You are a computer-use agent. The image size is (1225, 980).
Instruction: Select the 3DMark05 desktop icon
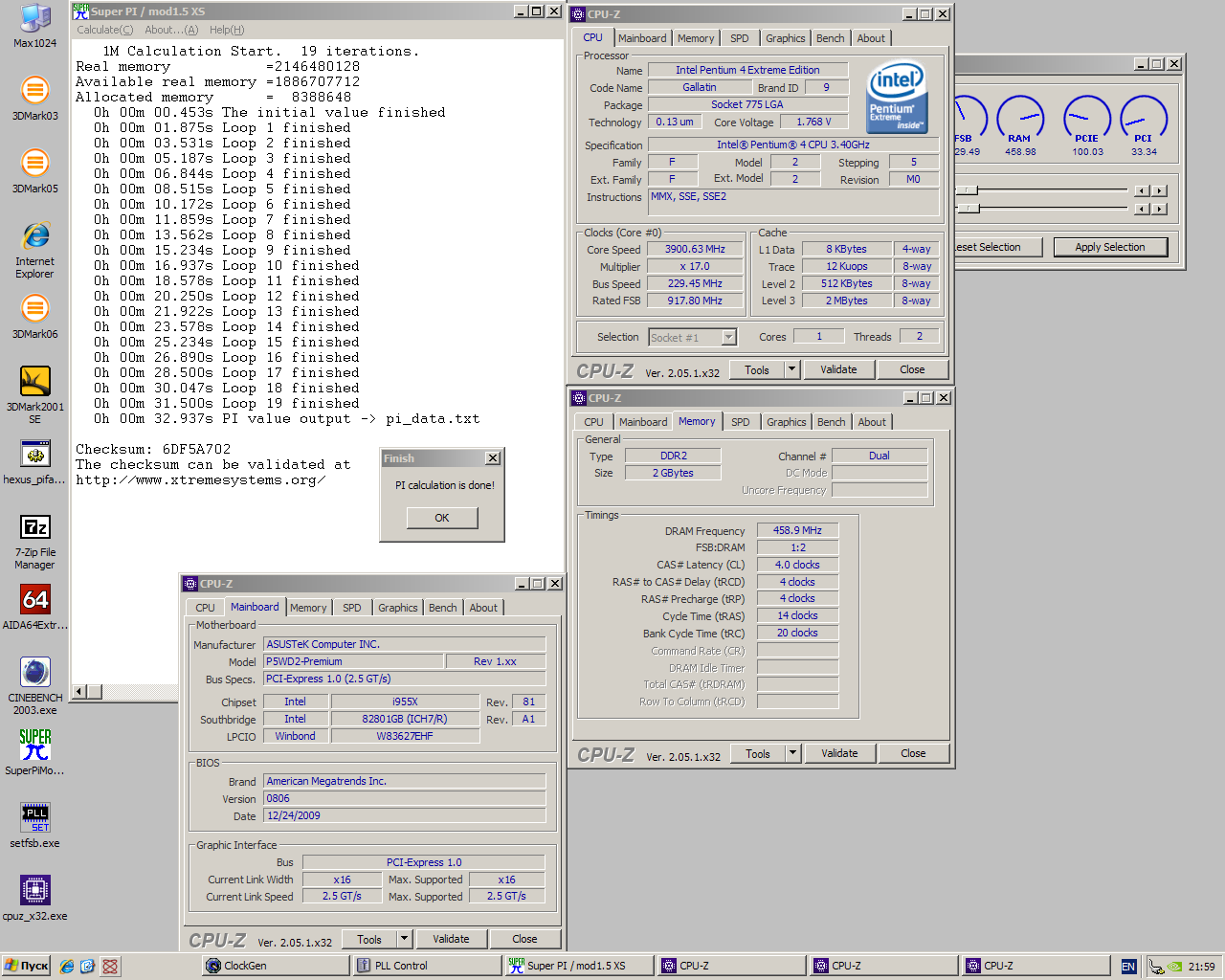coord(35,171)
